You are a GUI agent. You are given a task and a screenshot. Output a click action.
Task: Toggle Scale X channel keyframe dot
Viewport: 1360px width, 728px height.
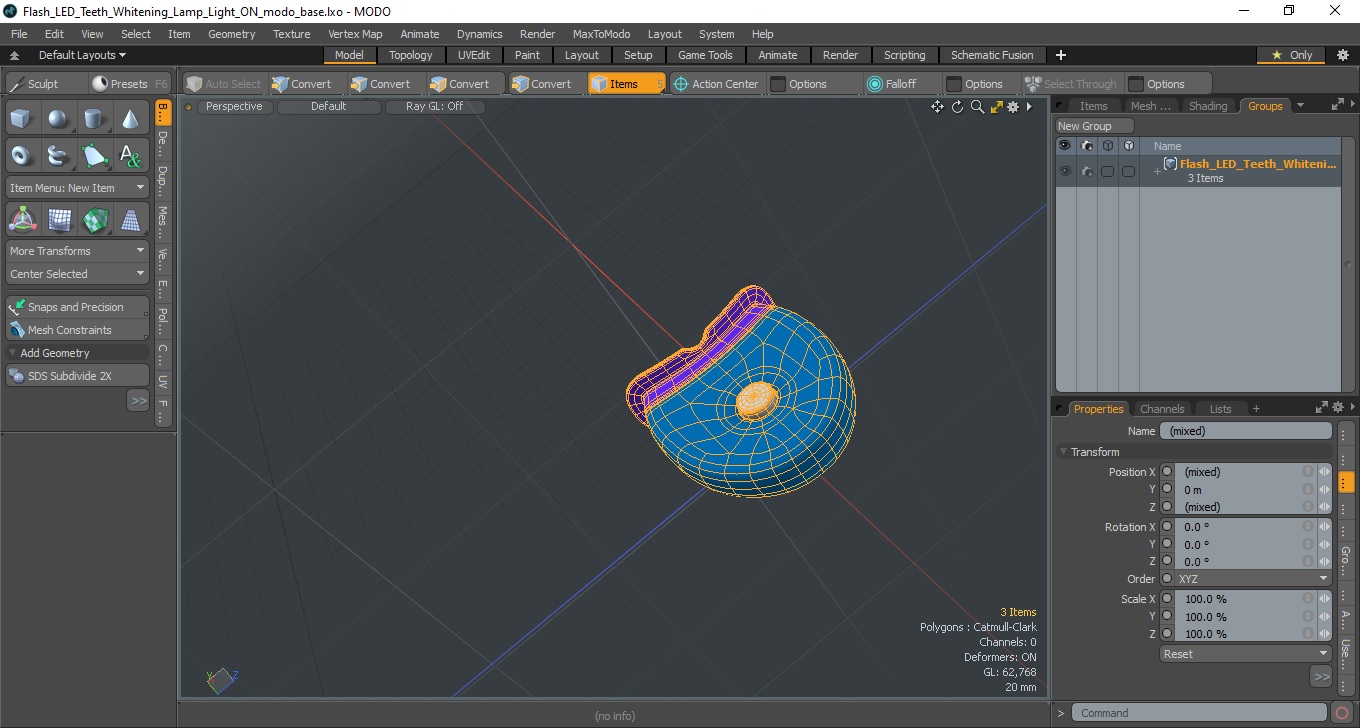click(x=1167, y=599)
